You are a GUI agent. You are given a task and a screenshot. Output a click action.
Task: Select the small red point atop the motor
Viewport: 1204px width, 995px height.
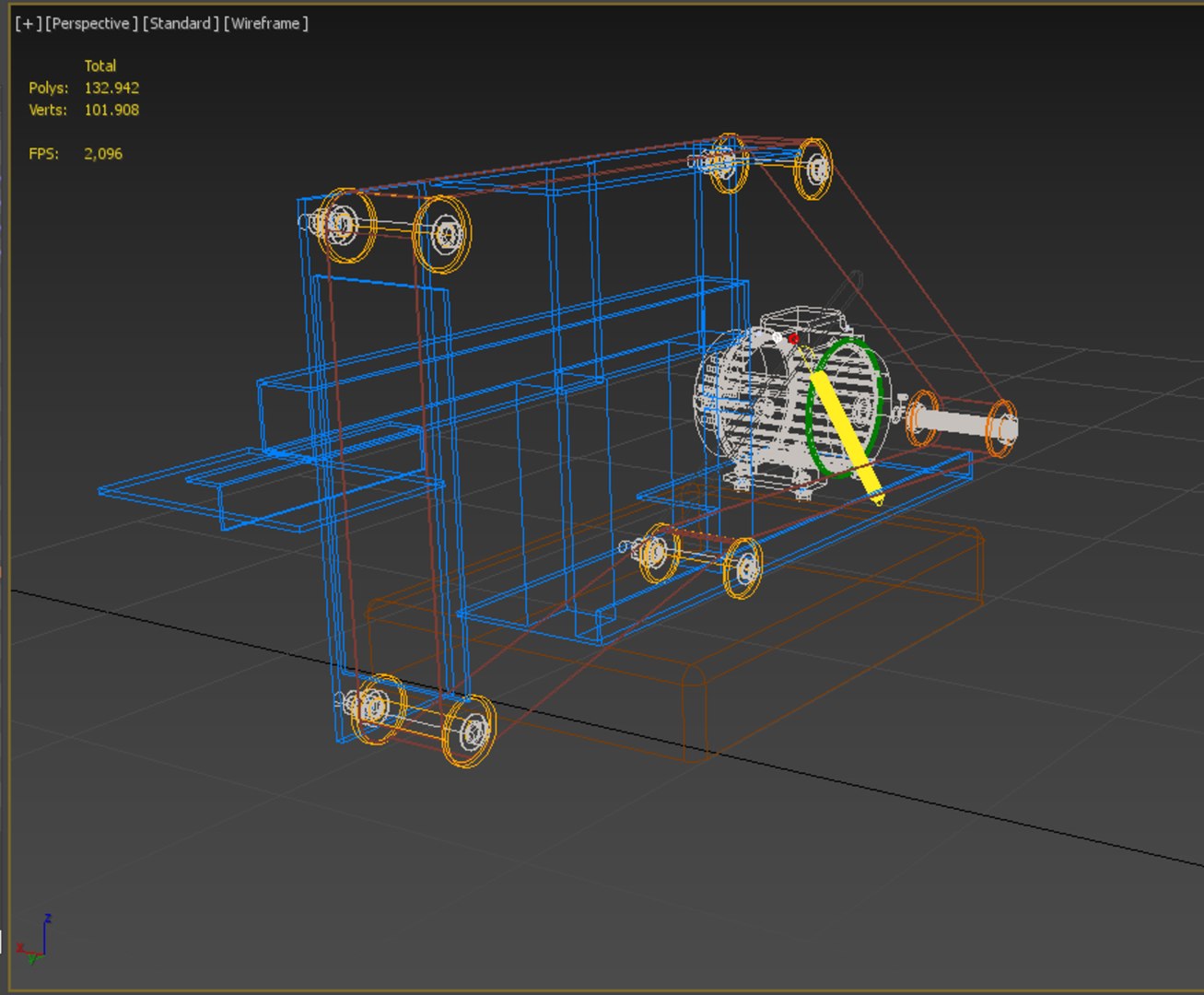pos(793,339)
